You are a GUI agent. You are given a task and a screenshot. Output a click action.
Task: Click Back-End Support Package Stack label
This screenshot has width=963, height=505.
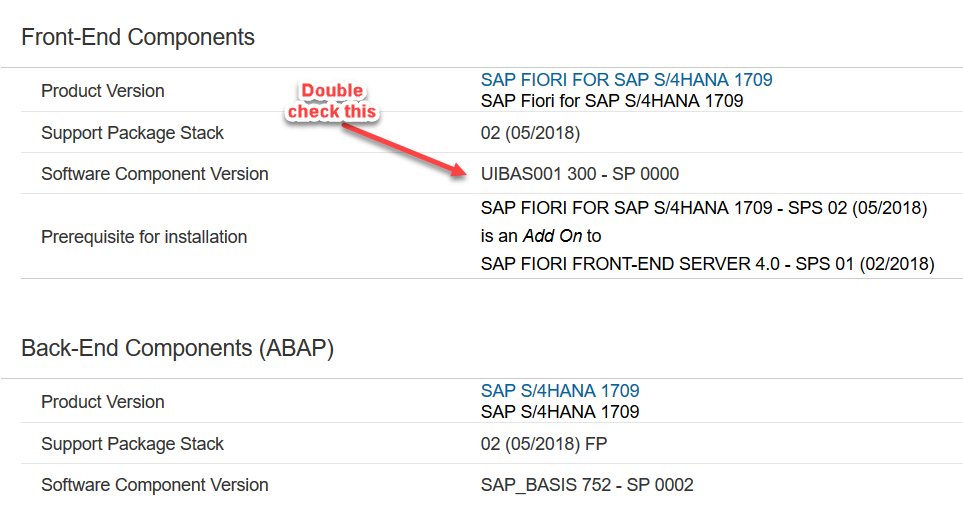tap(132, 444)
